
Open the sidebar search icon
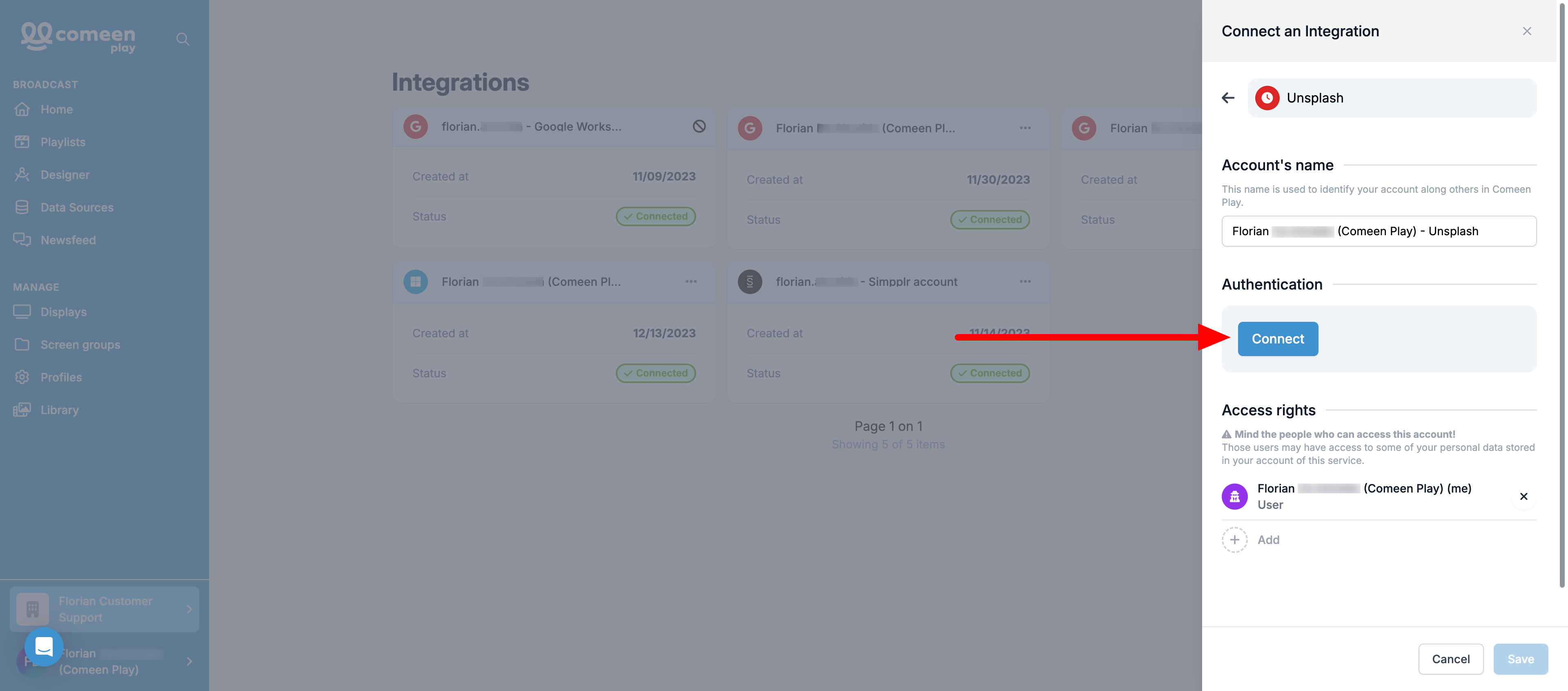click(x=183, y=40)
